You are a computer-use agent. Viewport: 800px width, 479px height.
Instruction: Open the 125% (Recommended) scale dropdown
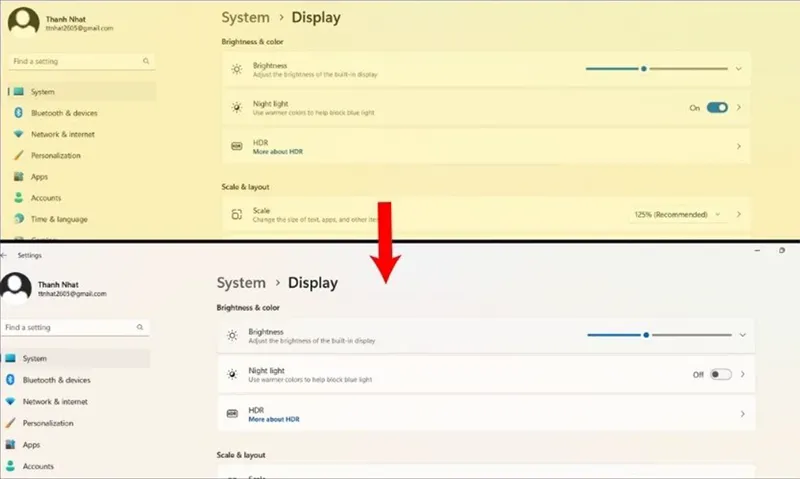pyautogui.click(x=677, y=214)
